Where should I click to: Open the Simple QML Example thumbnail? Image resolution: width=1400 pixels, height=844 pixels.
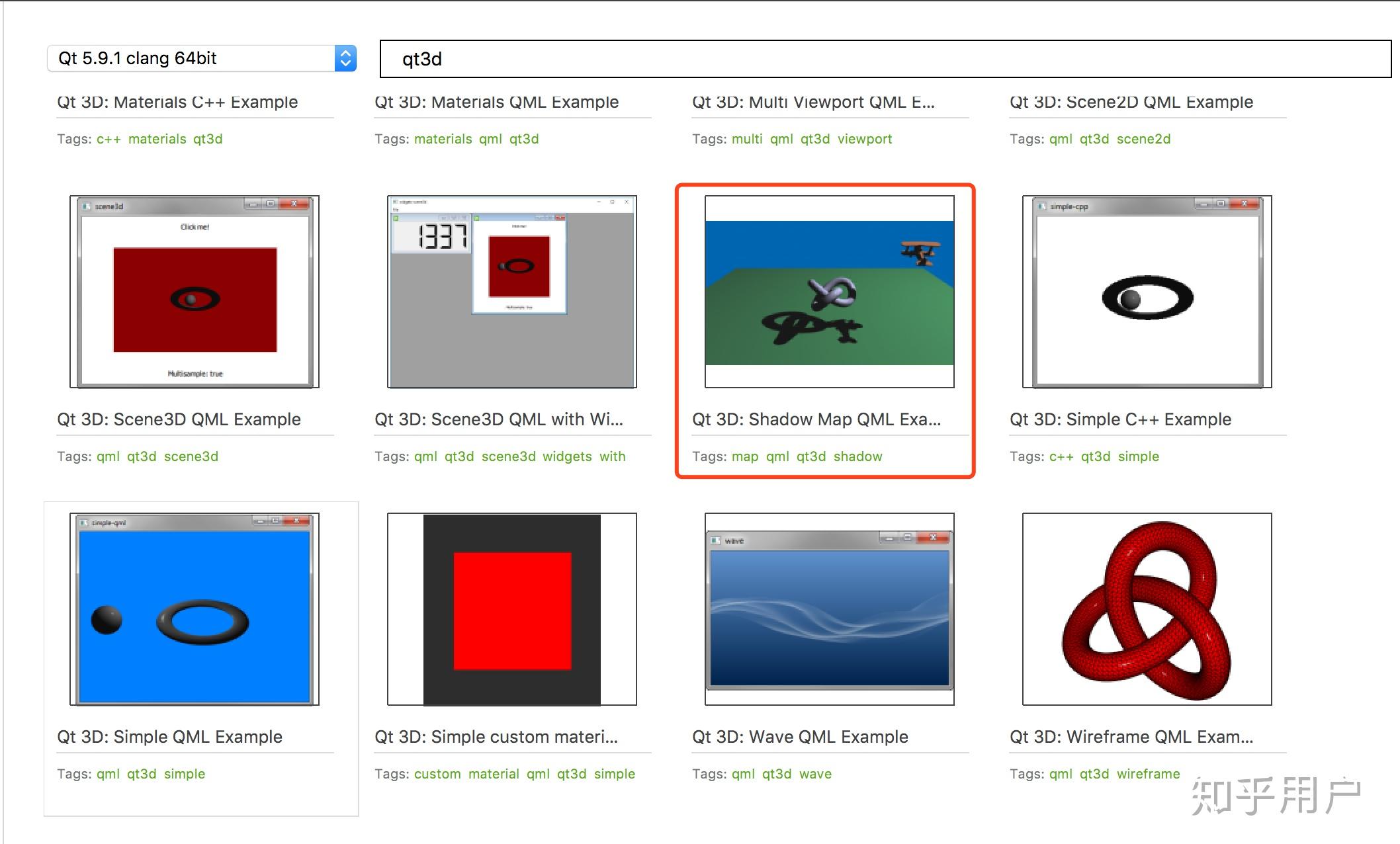(x=195, y=609)
